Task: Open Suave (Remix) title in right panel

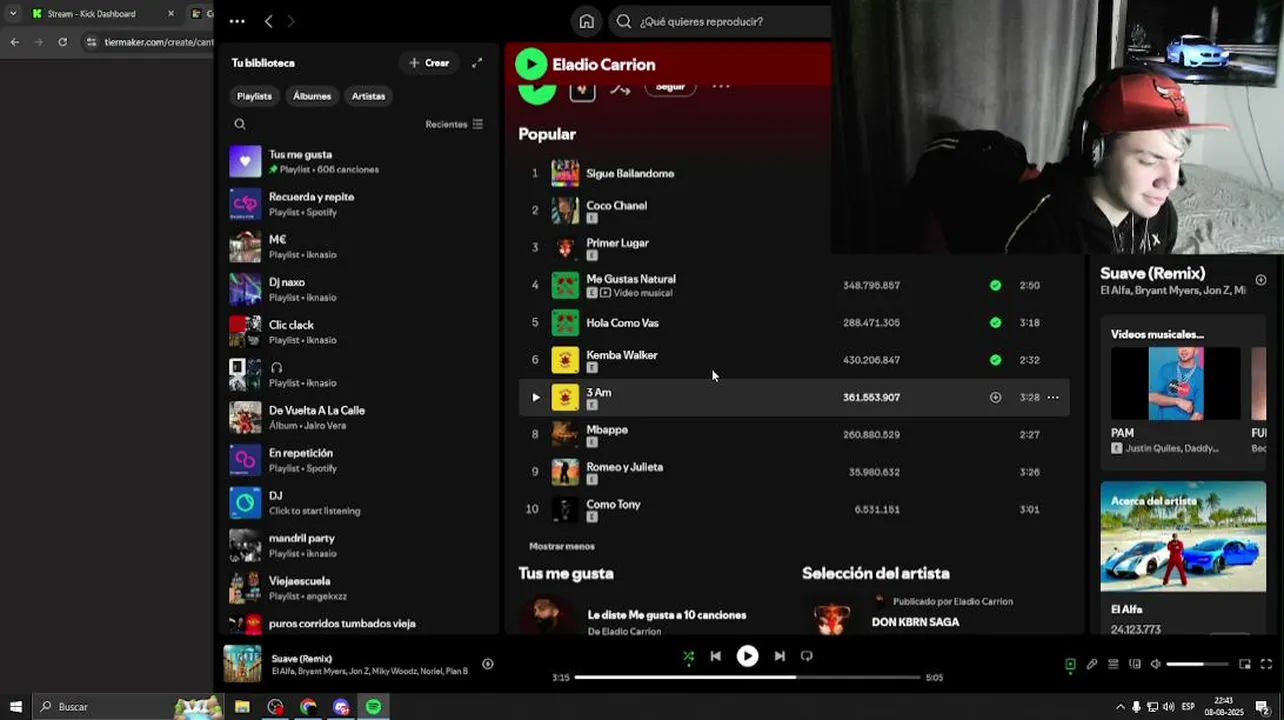Action: coord(1152,274)
